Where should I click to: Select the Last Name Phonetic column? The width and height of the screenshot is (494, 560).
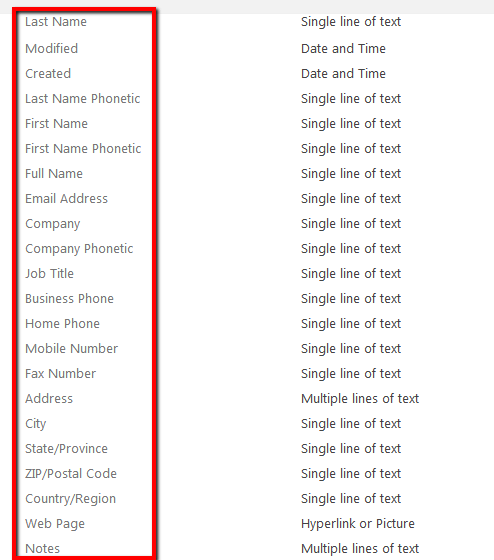coord(83,99)
